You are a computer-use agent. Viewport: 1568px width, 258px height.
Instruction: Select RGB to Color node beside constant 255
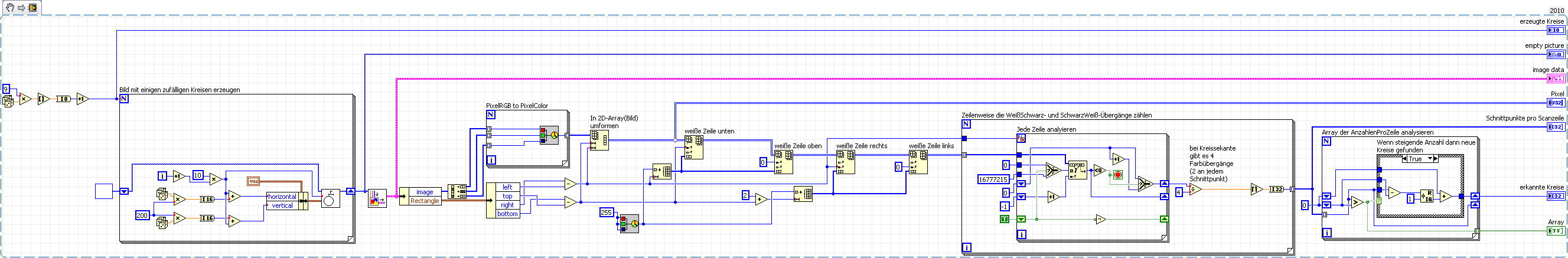click(630, 223)
